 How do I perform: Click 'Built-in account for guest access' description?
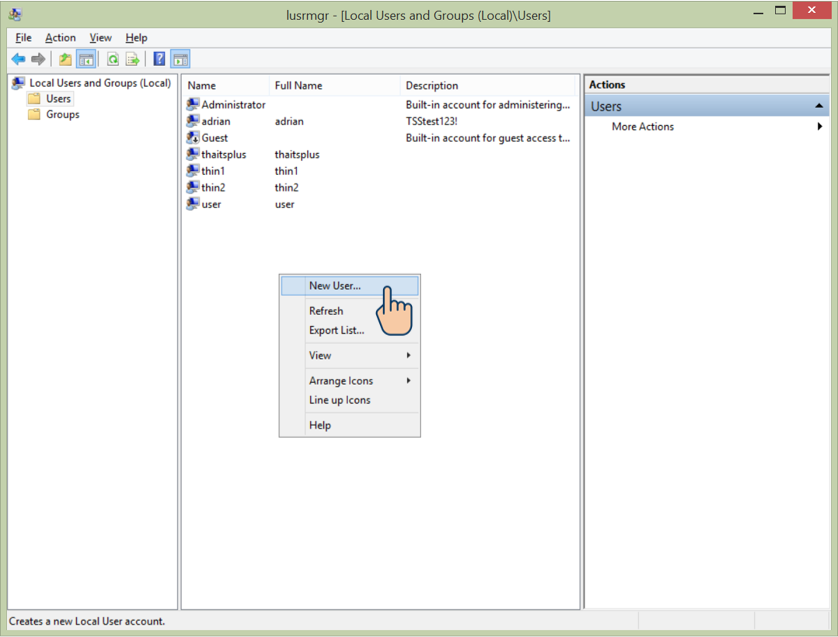point(487,137)
